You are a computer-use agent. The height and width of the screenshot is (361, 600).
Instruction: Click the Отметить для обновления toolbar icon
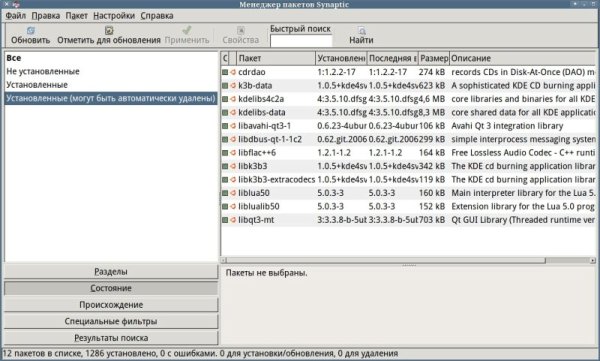(109, 30)
